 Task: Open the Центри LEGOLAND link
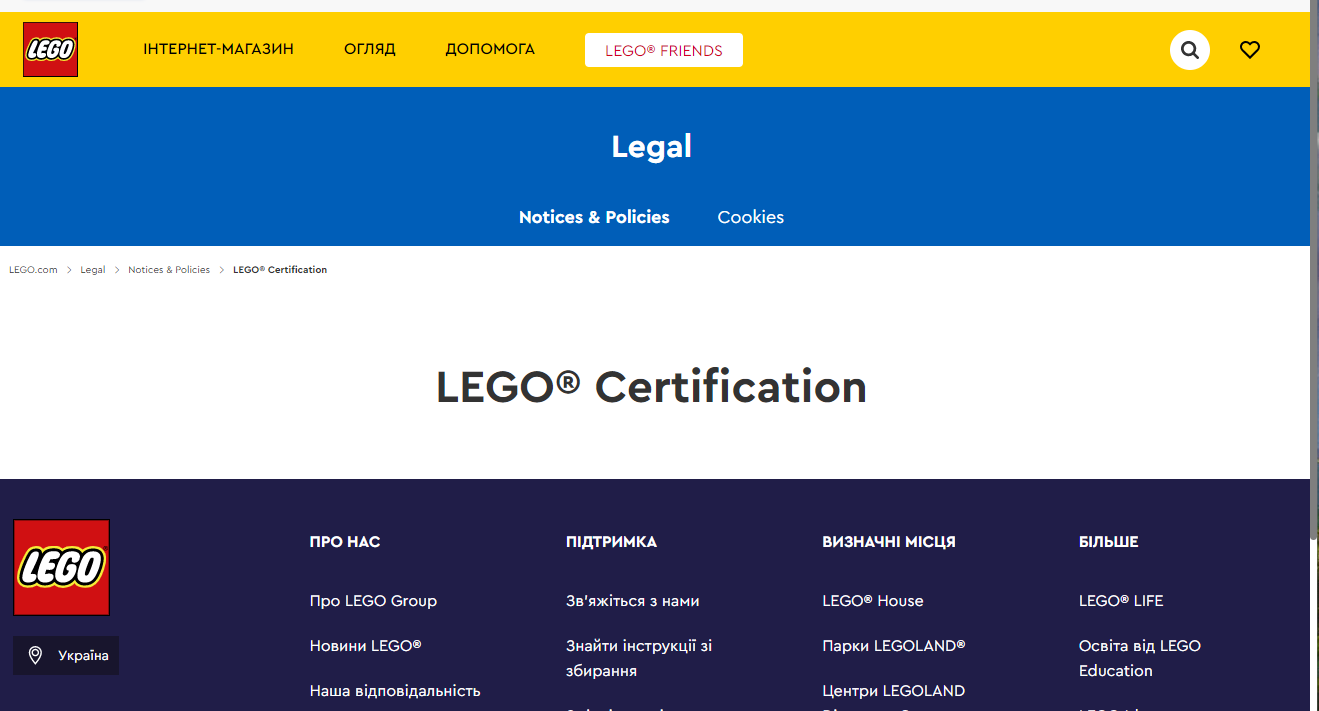pos(894,691)
